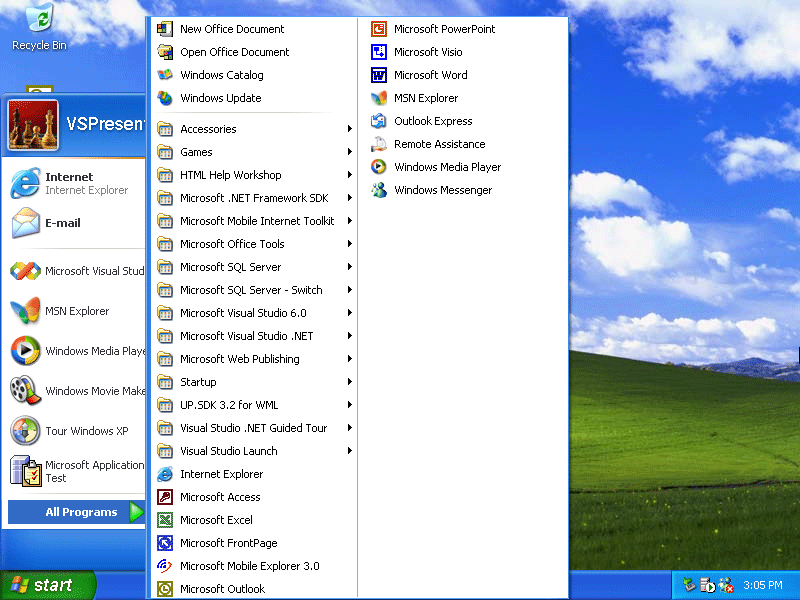Expand the Microsoft SQL Server arrow
The image size is (800, 600).
(x=349, y=267)
